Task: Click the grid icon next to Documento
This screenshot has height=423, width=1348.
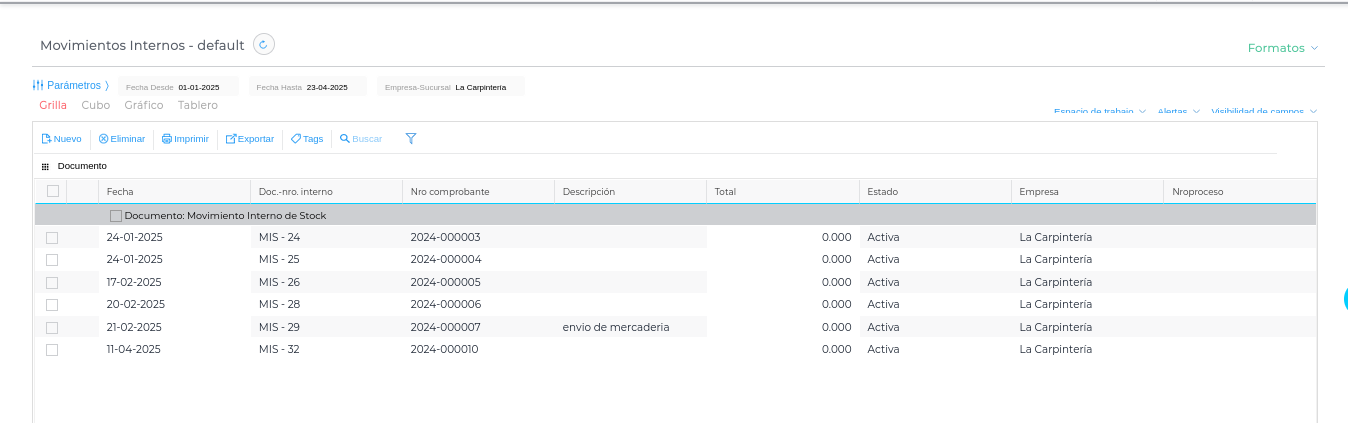Action: point(45,166)
